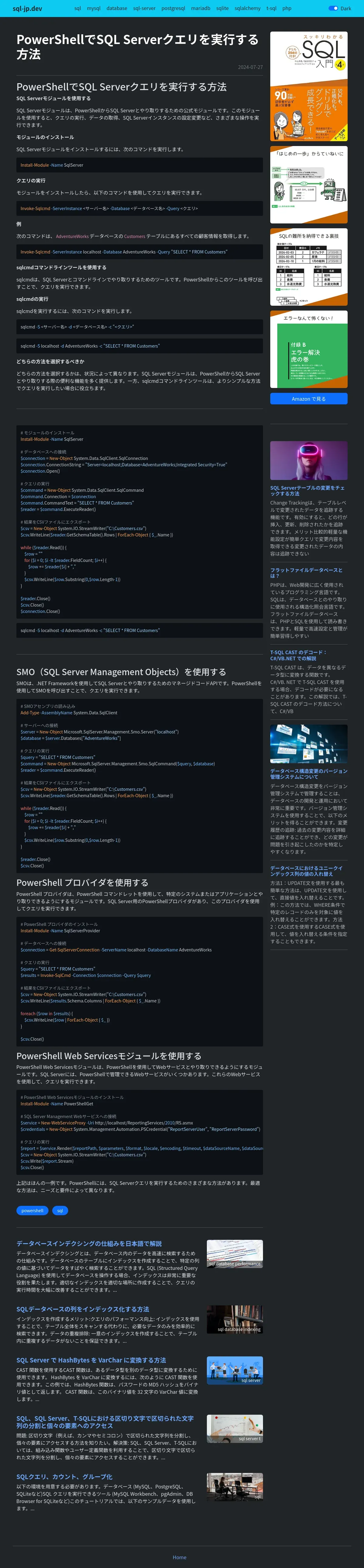
Task: Click the PowerShell プロバイダを使用する heading
Action: point(82,883)
